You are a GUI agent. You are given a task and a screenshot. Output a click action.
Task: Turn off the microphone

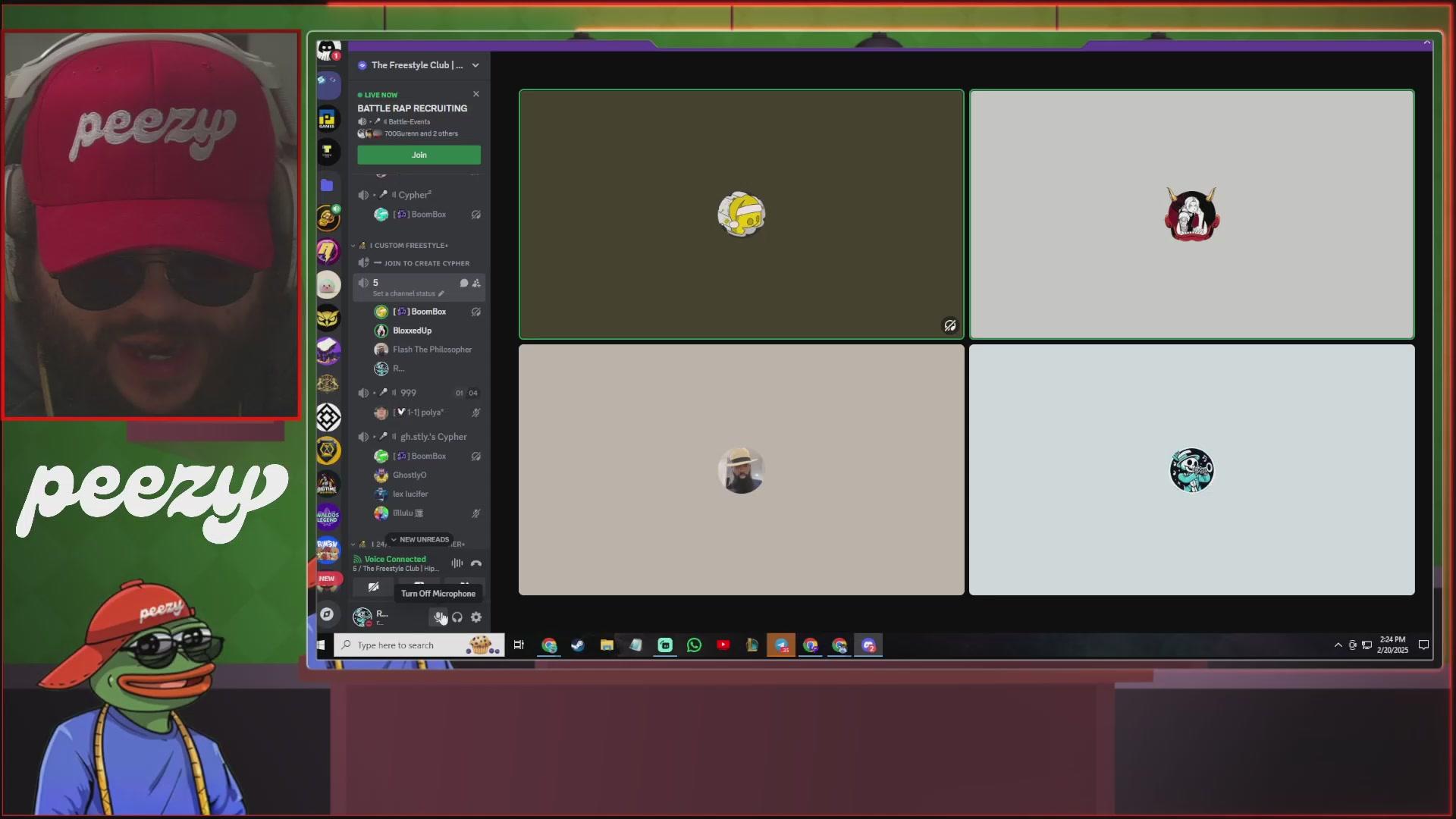pyautogui.click(x=439, y=617)
